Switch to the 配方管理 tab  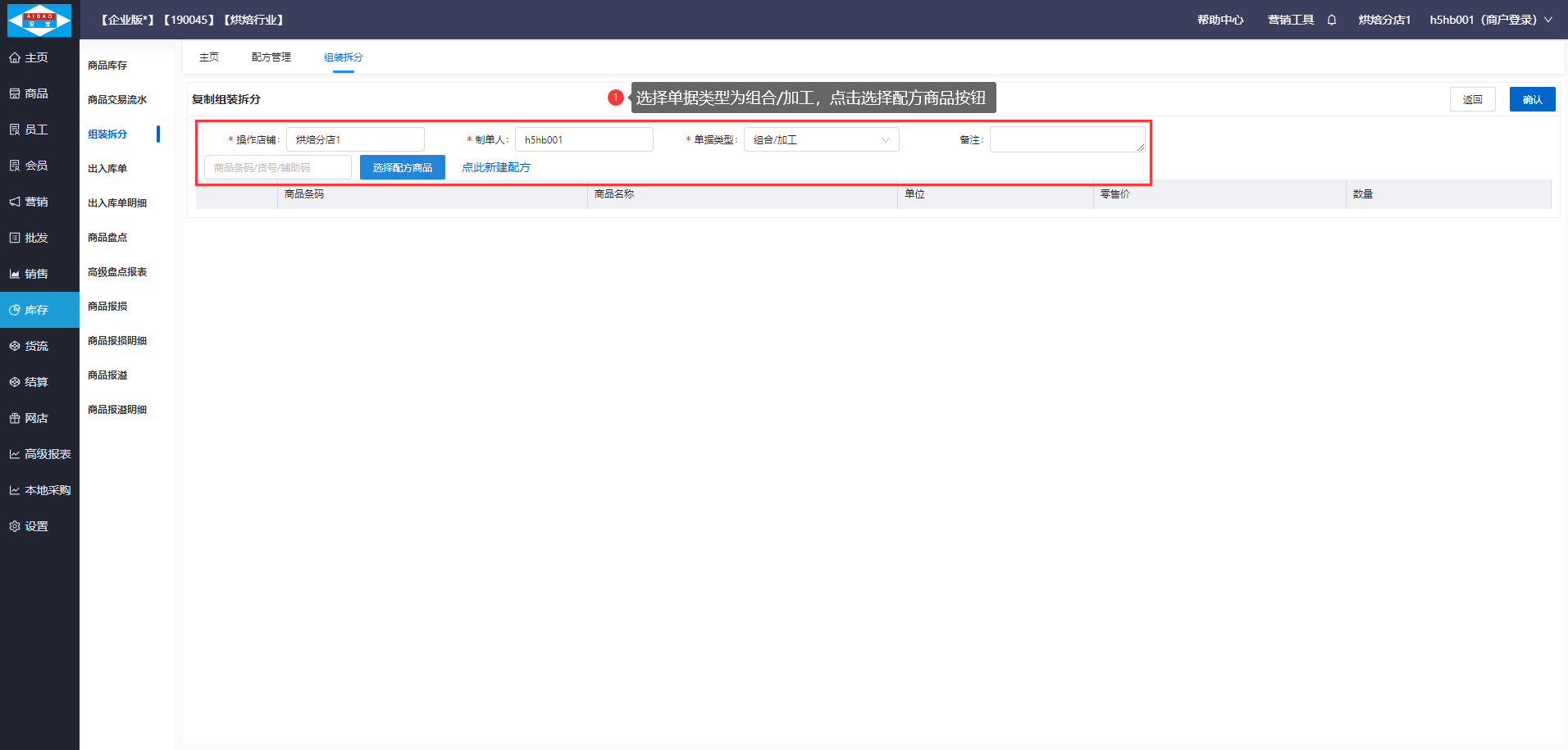pyautogui.click(x=271, y=57)
